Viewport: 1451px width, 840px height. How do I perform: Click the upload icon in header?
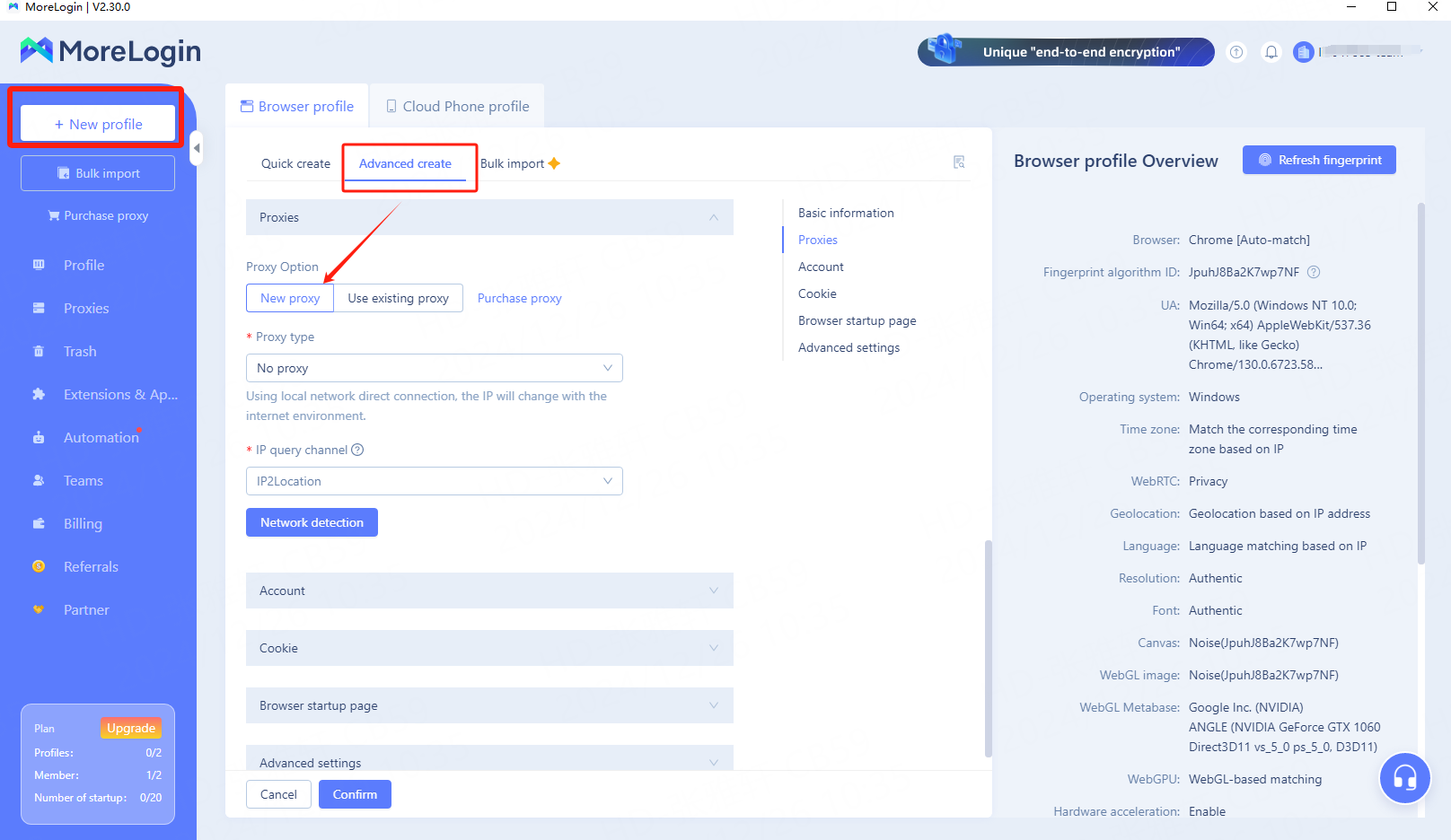(1236, 52)
